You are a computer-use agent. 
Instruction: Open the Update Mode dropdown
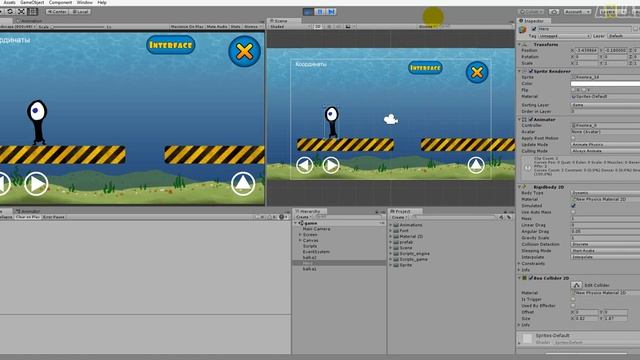(x=605, y=144)
